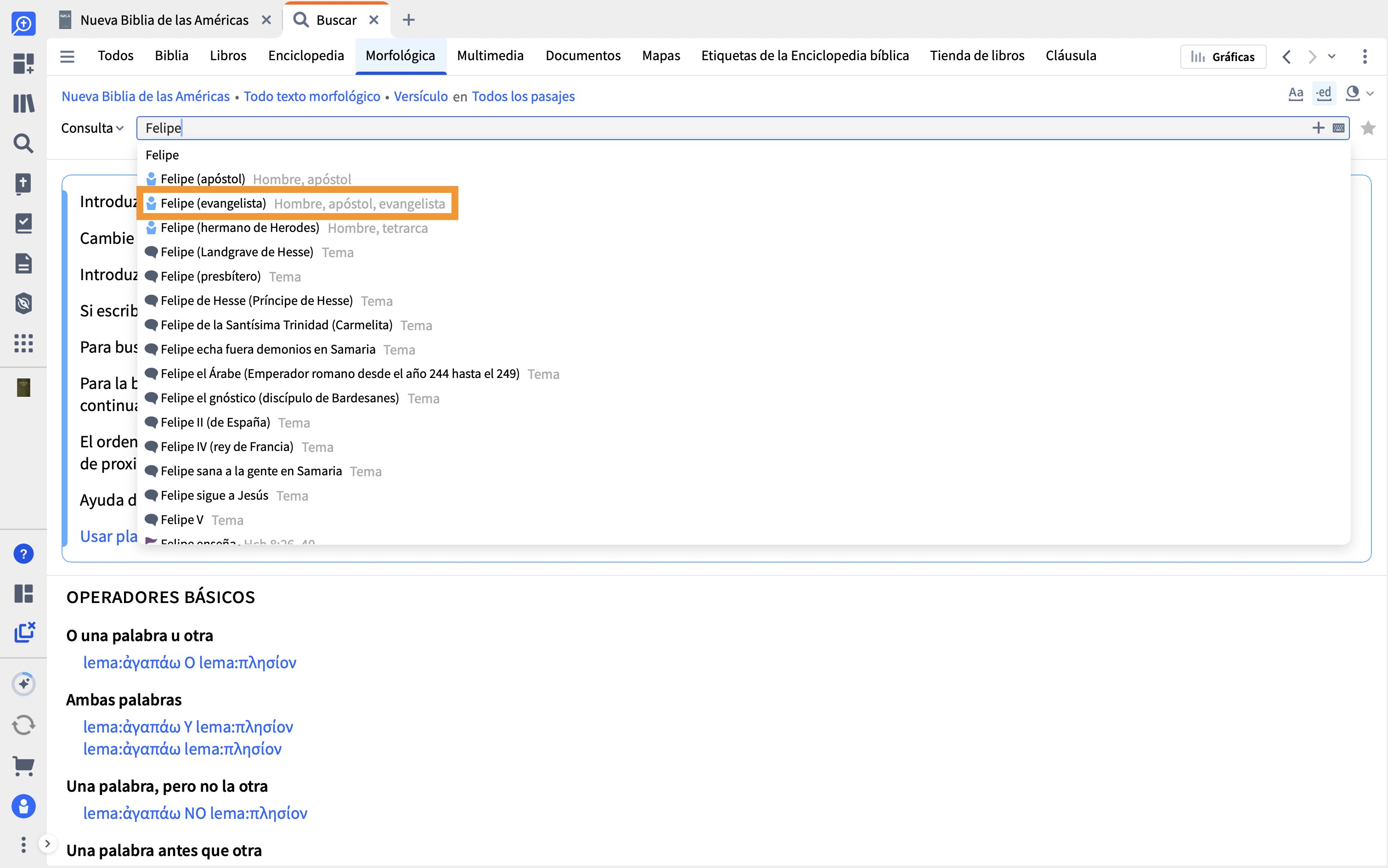Open sidebar more options vertical dots
This screenshot has height=868, width=1388.
[23, 845]
